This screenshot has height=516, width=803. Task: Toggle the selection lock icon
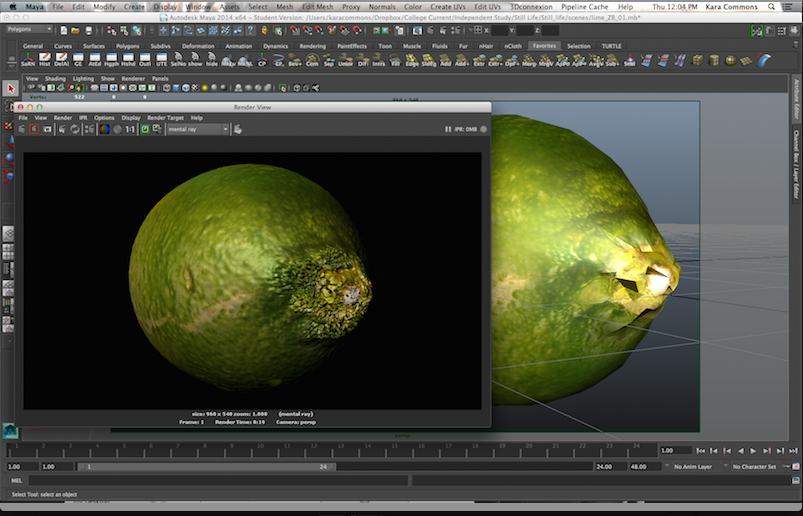[x=264, y=30]
